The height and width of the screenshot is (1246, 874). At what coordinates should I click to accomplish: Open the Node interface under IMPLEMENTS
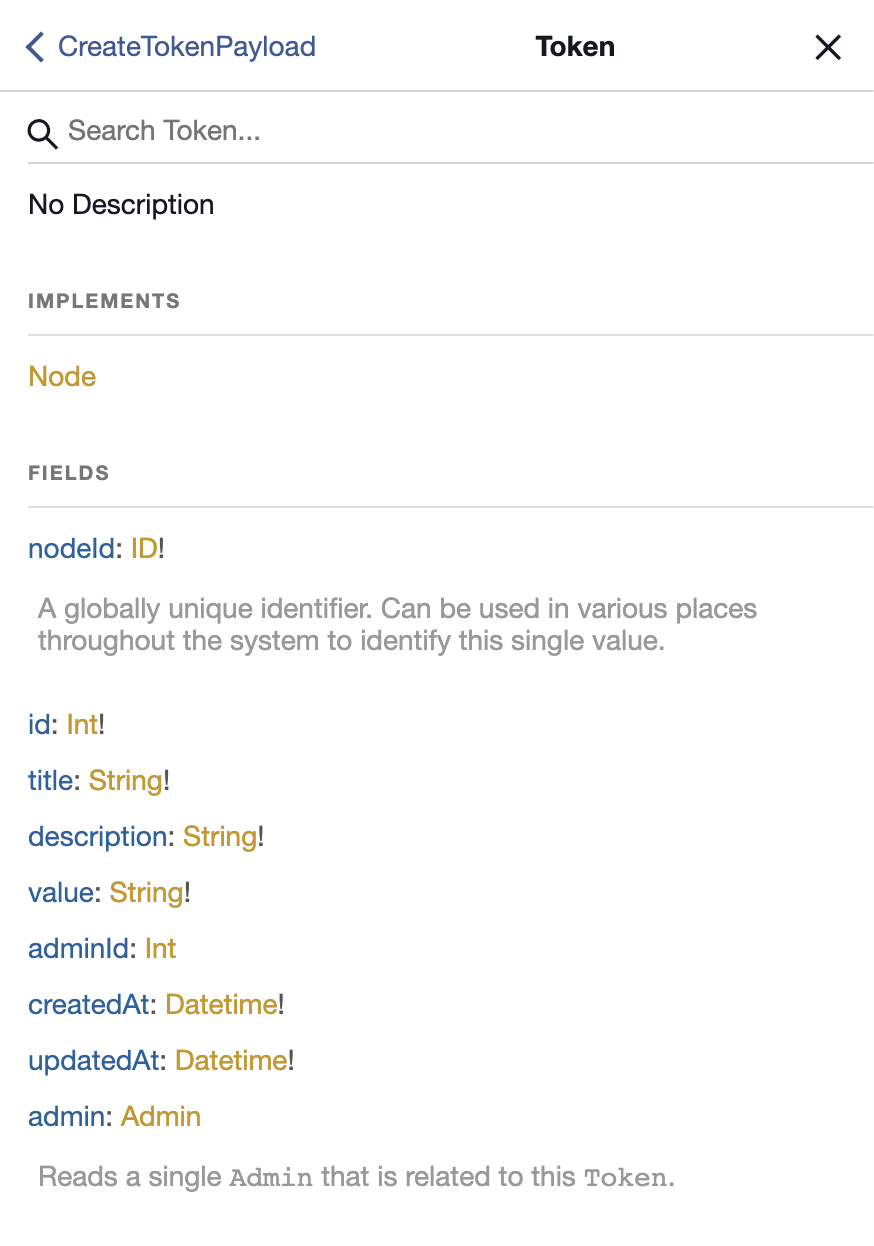(x=62, y=376)
